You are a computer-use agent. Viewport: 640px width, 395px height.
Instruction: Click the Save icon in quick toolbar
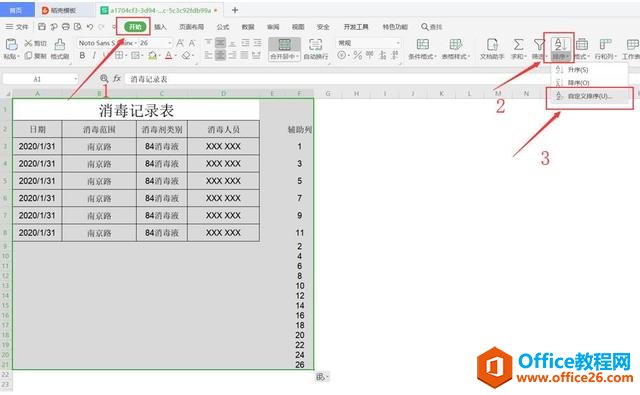coord(42,27)
